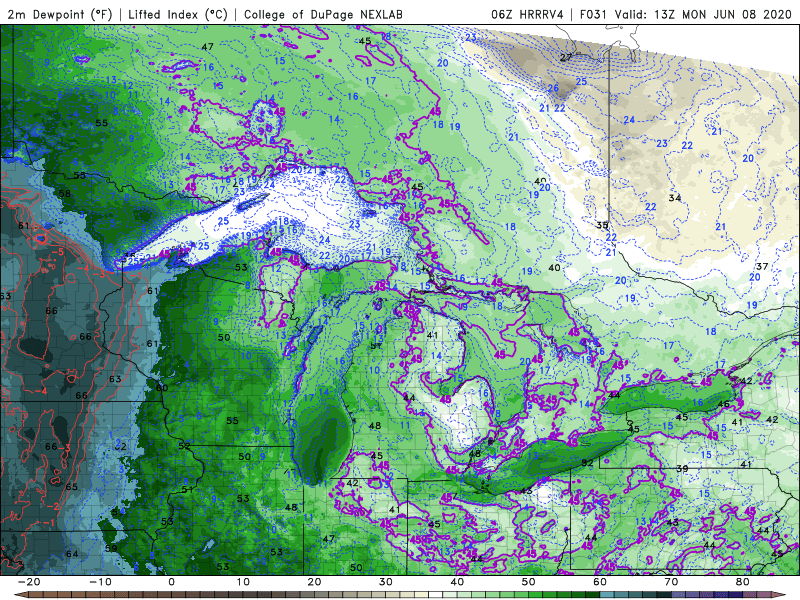Click the black '46' dewpoint value on the map
Viewport: 800px width, 600px height.
pos(723,404)
